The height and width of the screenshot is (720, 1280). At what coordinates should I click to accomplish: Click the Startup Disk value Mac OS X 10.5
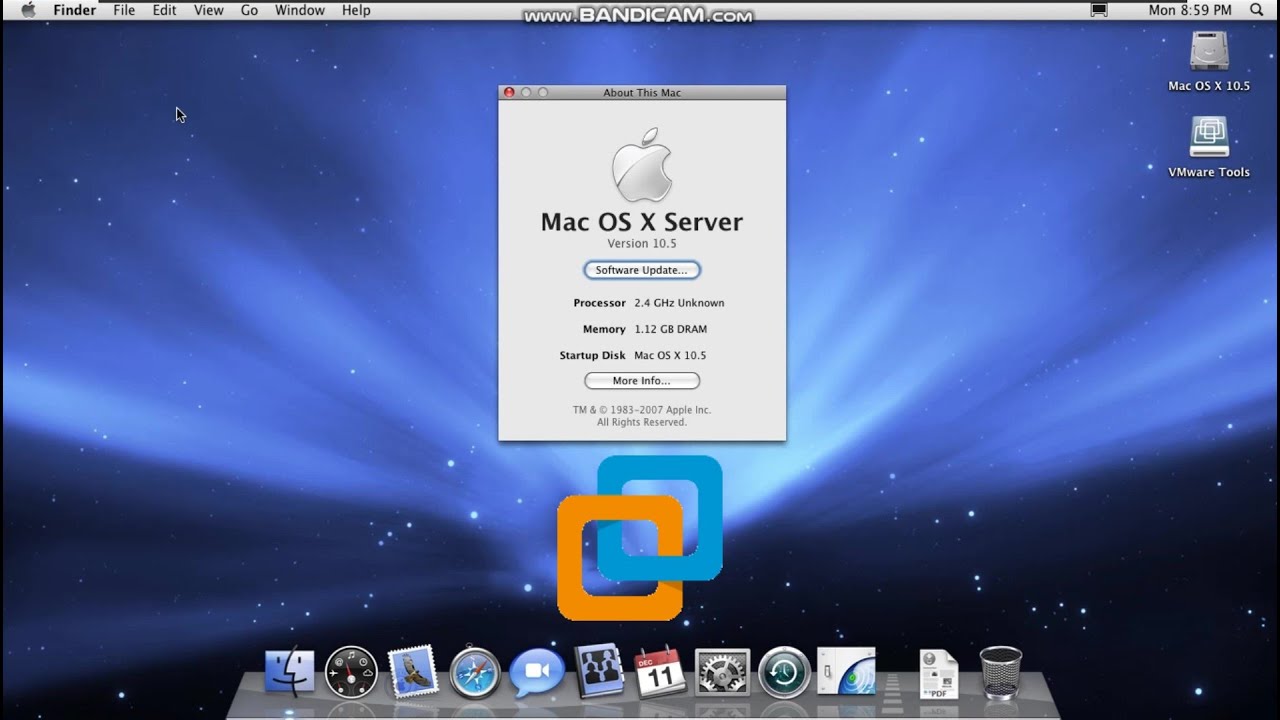point(670,355)
